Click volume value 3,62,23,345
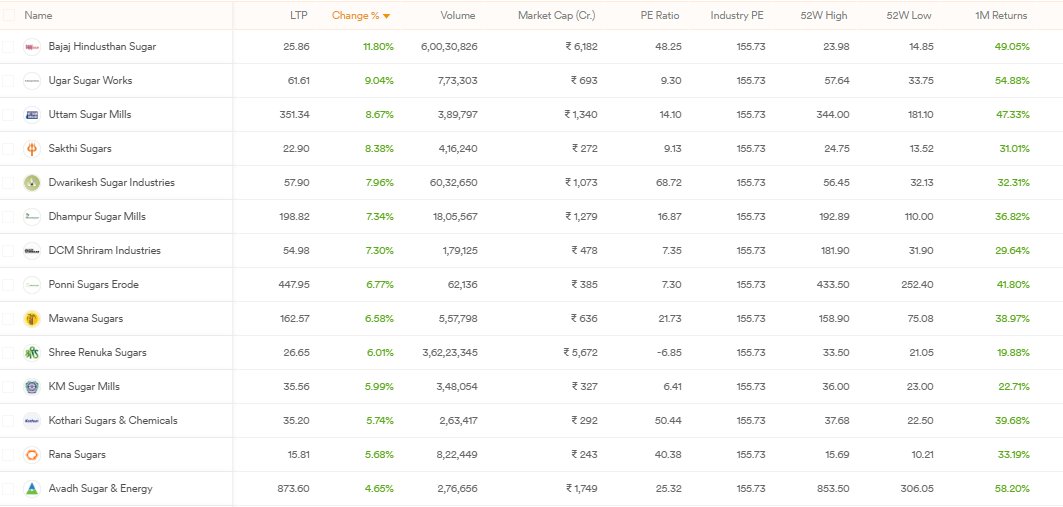Screen dimensions: 1063x507 (x=449, y=352)
